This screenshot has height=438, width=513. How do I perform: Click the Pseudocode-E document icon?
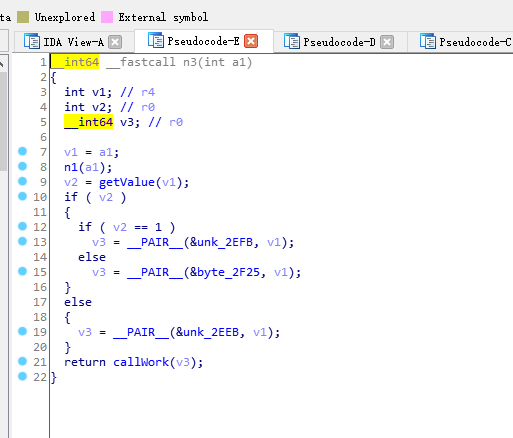coord(156,40)
